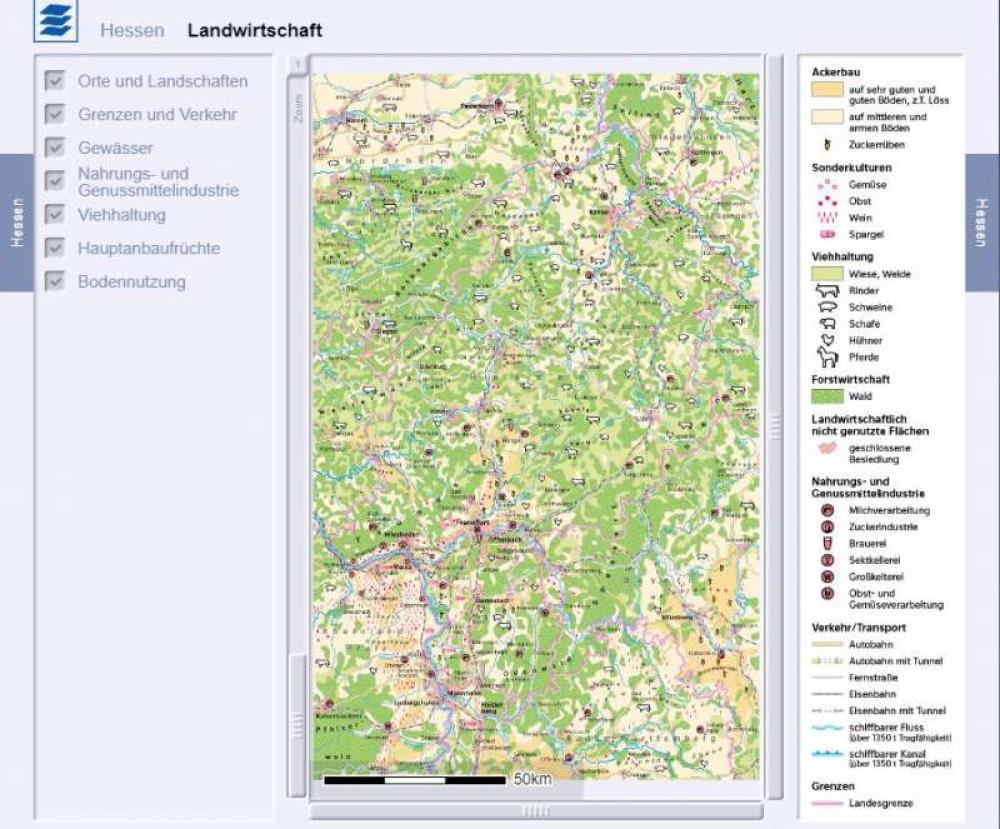1000x829 pixels.
Task: Toggle the Bodennutzung layer checkbox
Action: coord(55,281)
